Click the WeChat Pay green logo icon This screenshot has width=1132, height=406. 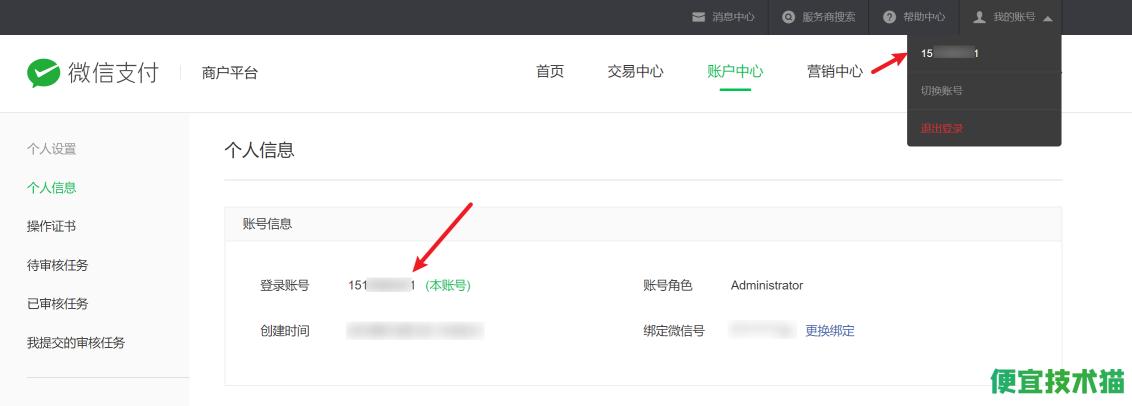click(x=43, y=73)
